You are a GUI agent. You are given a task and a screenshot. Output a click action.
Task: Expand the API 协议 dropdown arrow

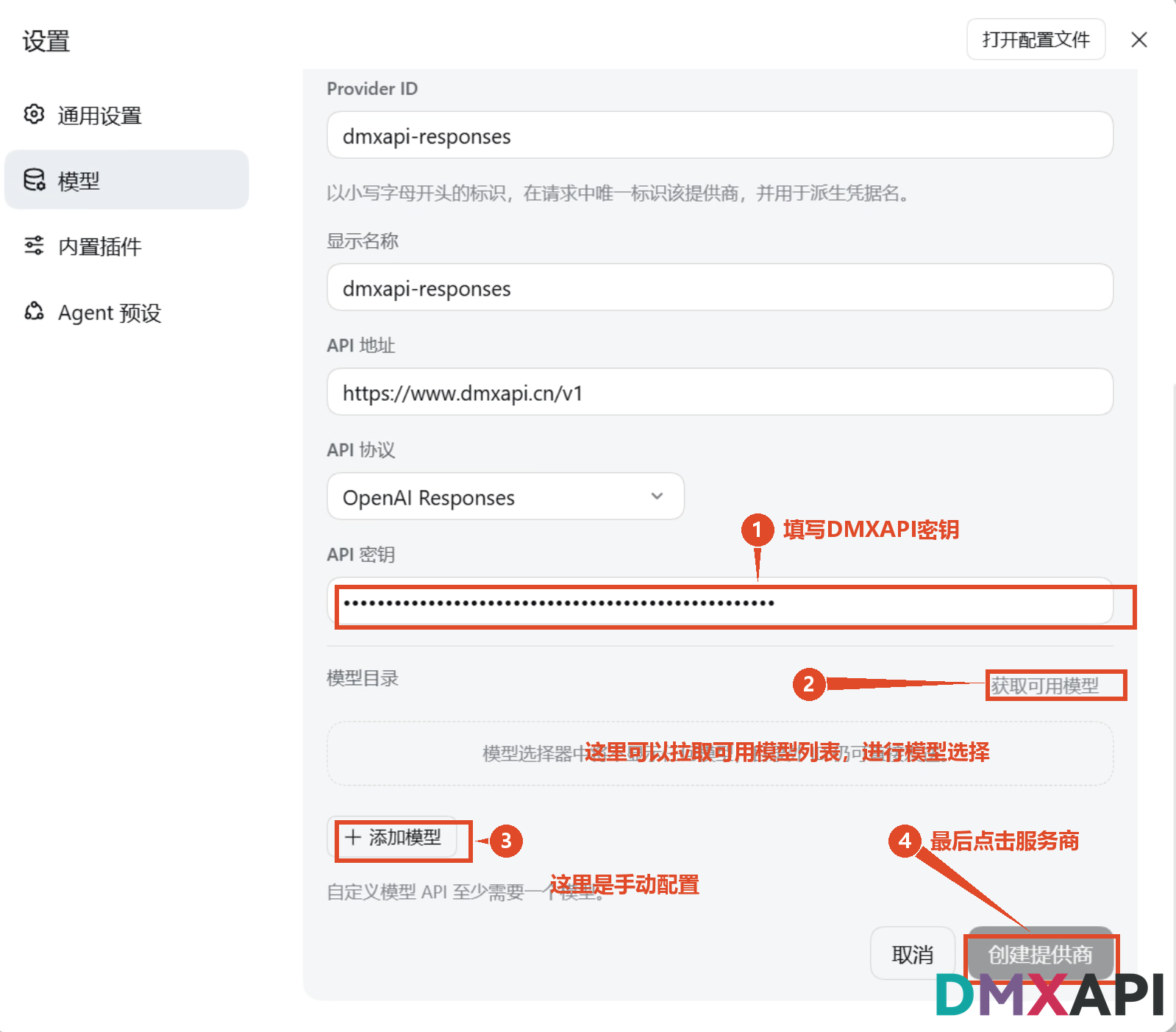[657, 497]
